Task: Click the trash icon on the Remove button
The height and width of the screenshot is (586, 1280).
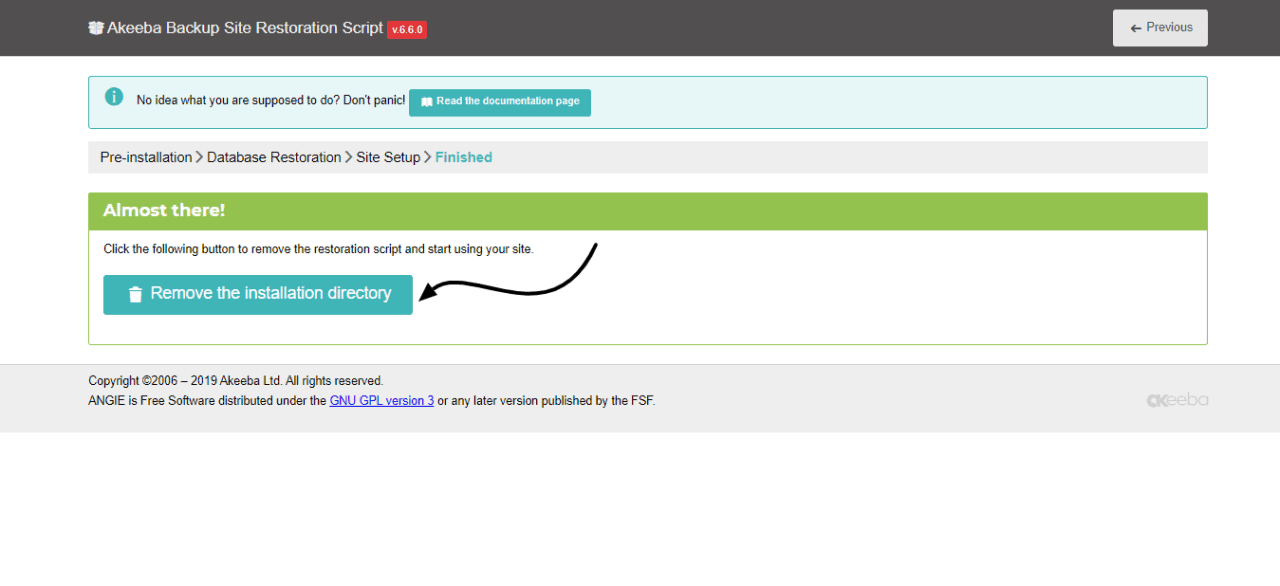Action: pos(135,295)
